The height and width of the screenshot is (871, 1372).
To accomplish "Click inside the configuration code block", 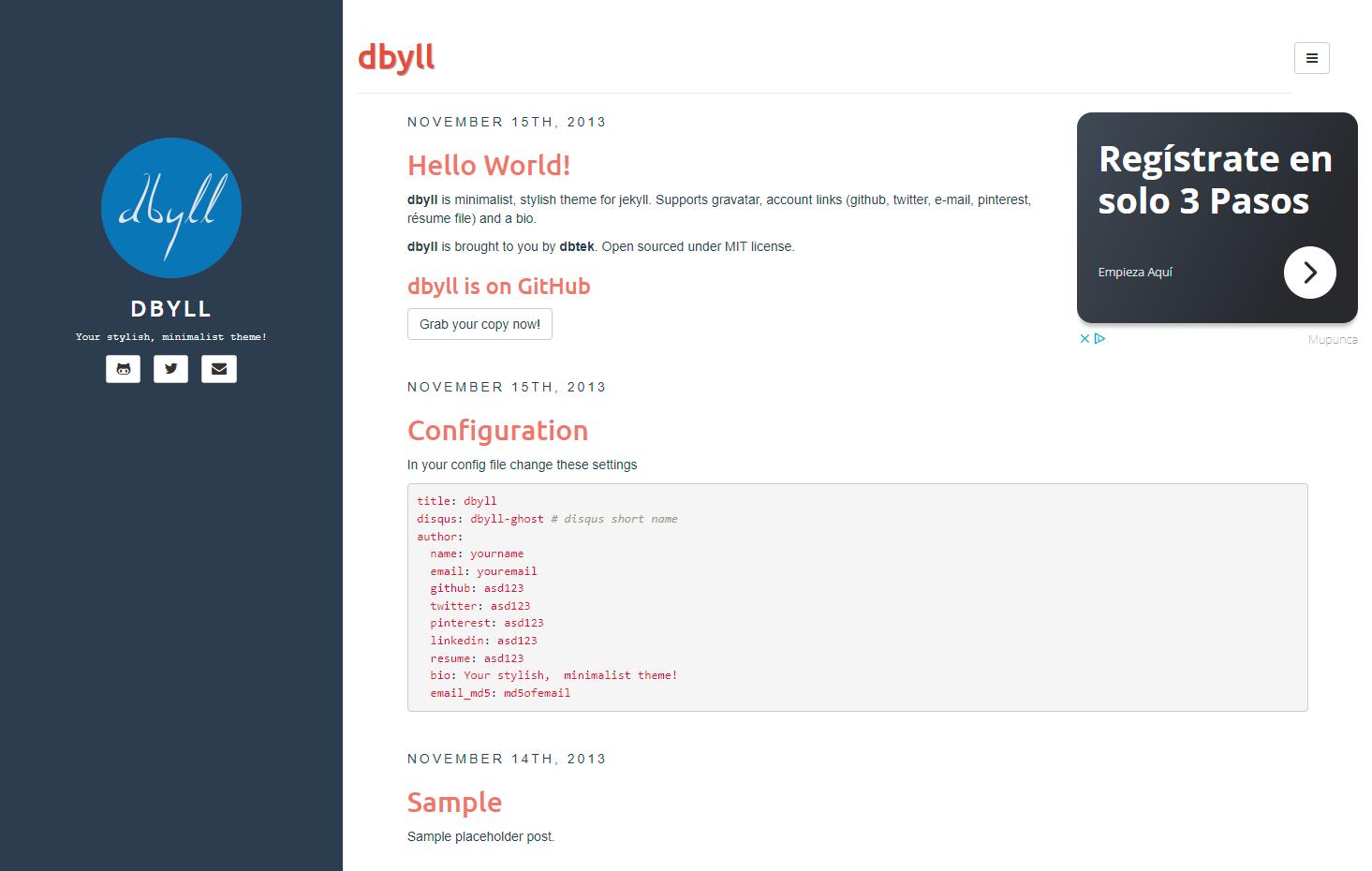I will tap(857, 597).
